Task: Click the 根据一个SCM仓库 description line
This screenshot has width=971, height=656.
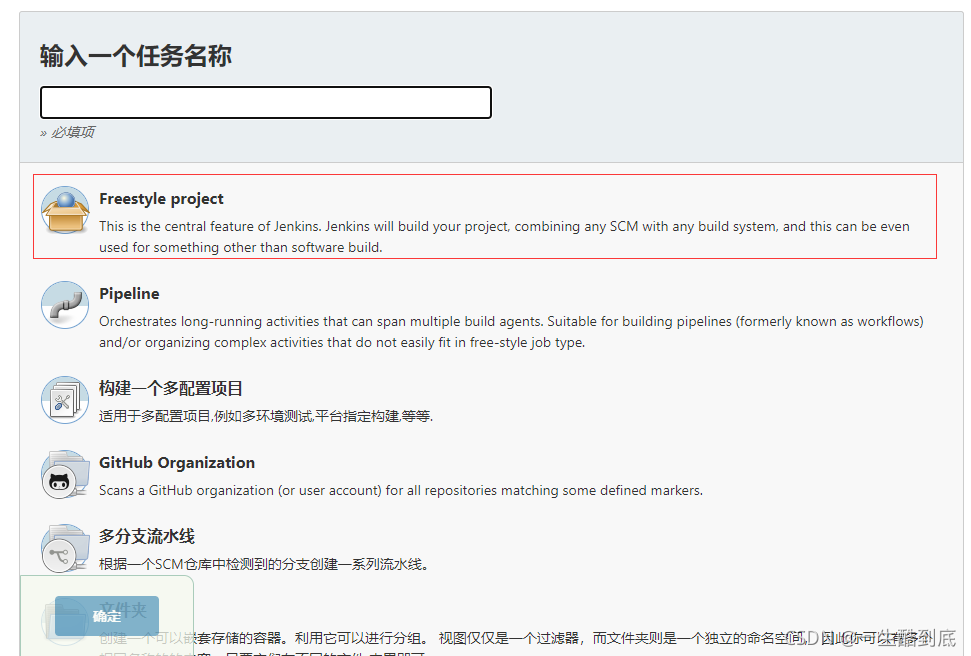Action: [263, 564]
